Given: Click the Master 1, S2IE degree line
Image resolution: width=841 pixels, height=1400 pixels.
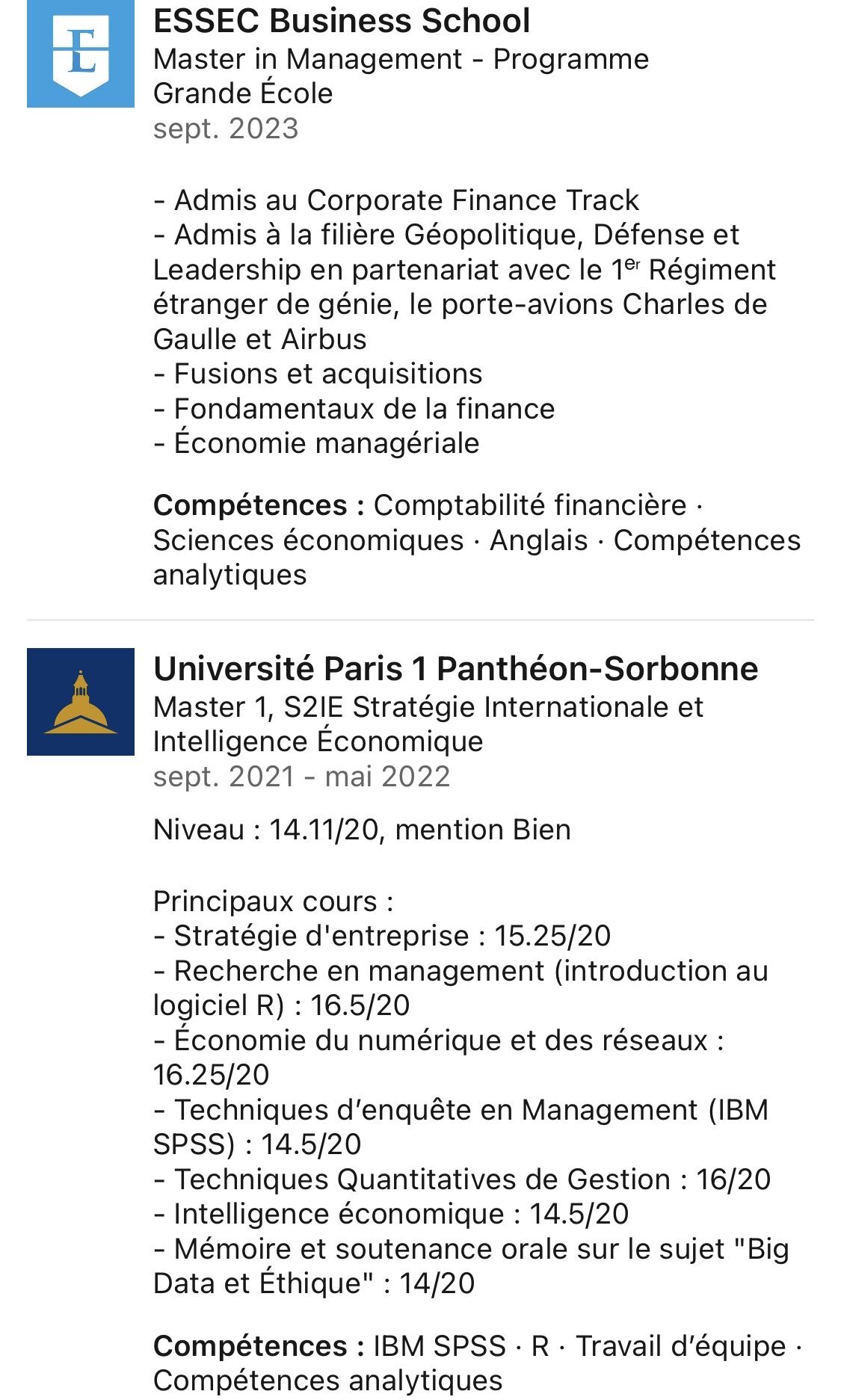Looking at the screenshot, I should click(x=428, y=724).
